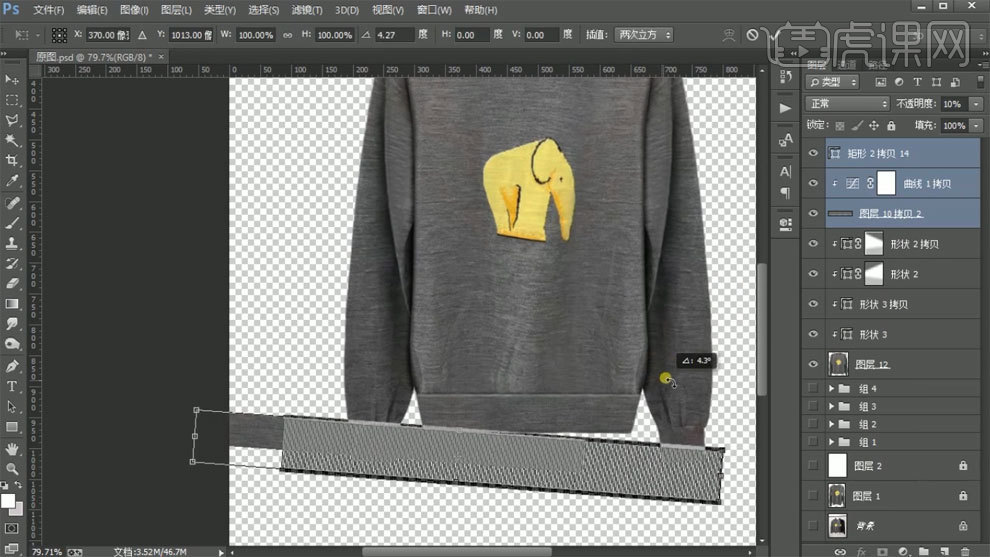Select the Path Selection tool
Image resolution: width=990 pixels, height=557 pixels.
click(11, 407)
